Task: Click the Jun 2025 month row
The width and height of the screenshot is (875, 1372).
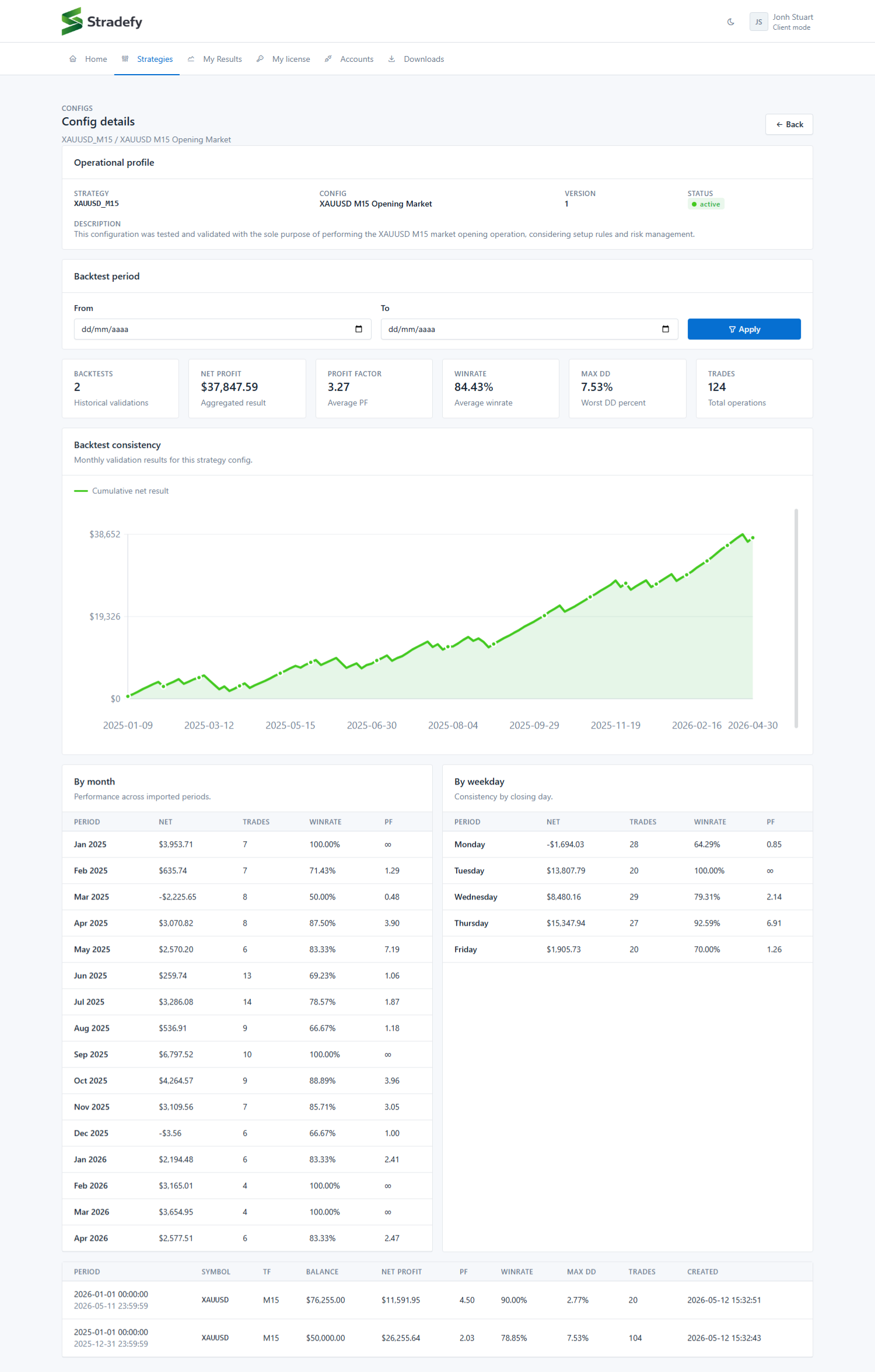Action: [247, 976]
